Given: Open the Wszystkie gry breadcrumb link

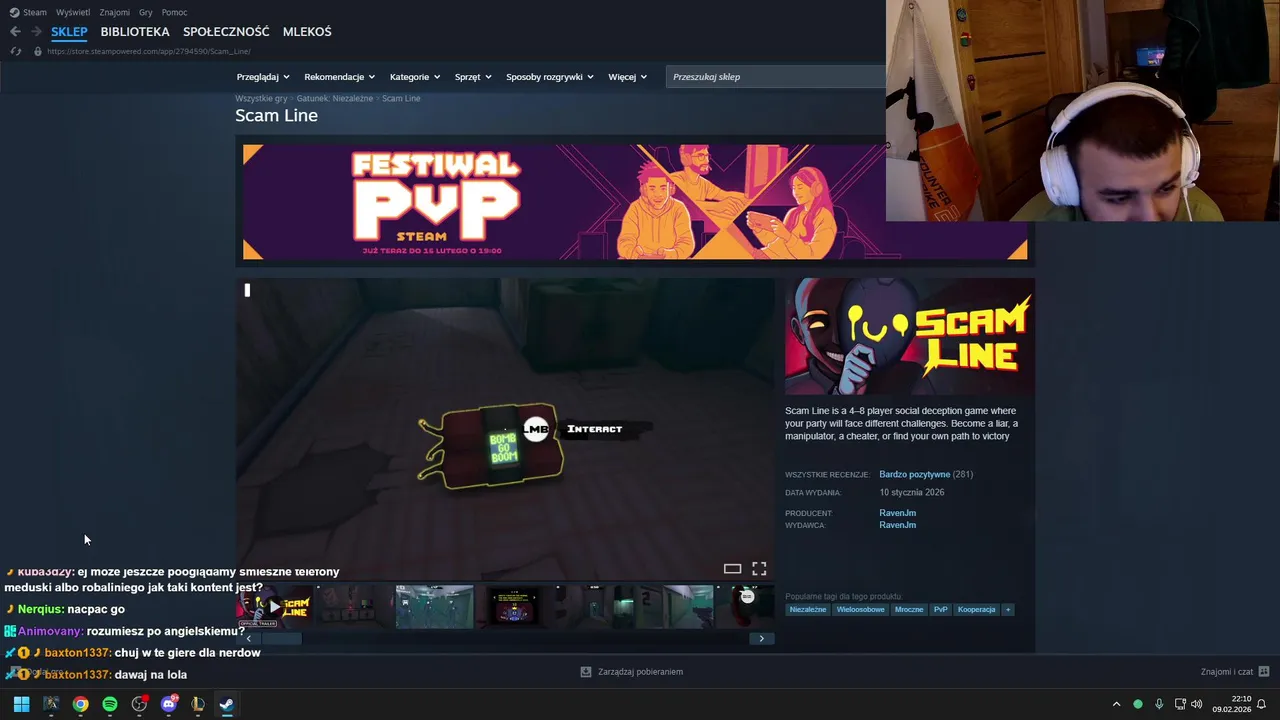Looking at the screenshot, I should [x=261, y=98].
